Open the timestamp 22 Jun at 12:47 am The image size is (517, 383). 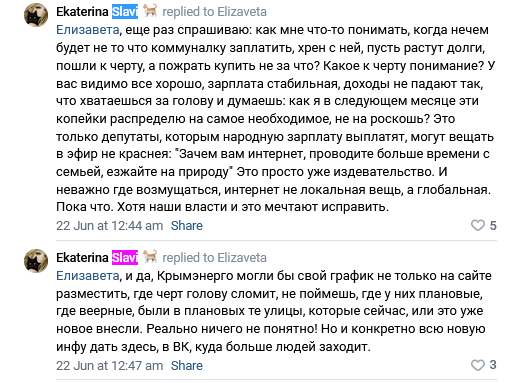[109, 366]
